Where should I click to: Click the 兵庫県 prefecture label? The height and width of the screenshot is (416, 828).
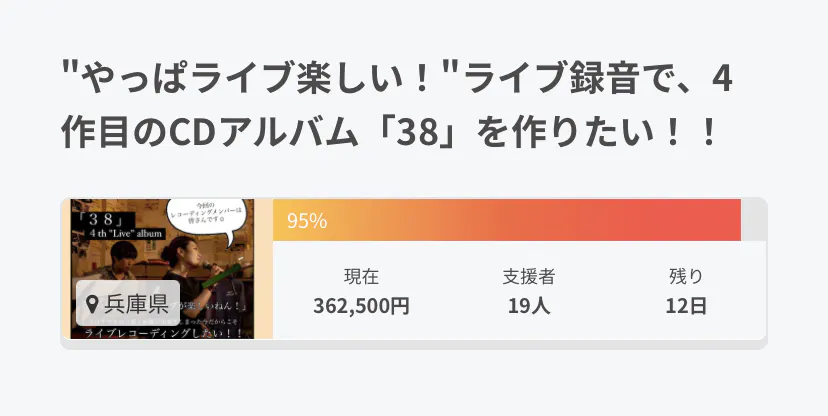[x=136, y=303]
